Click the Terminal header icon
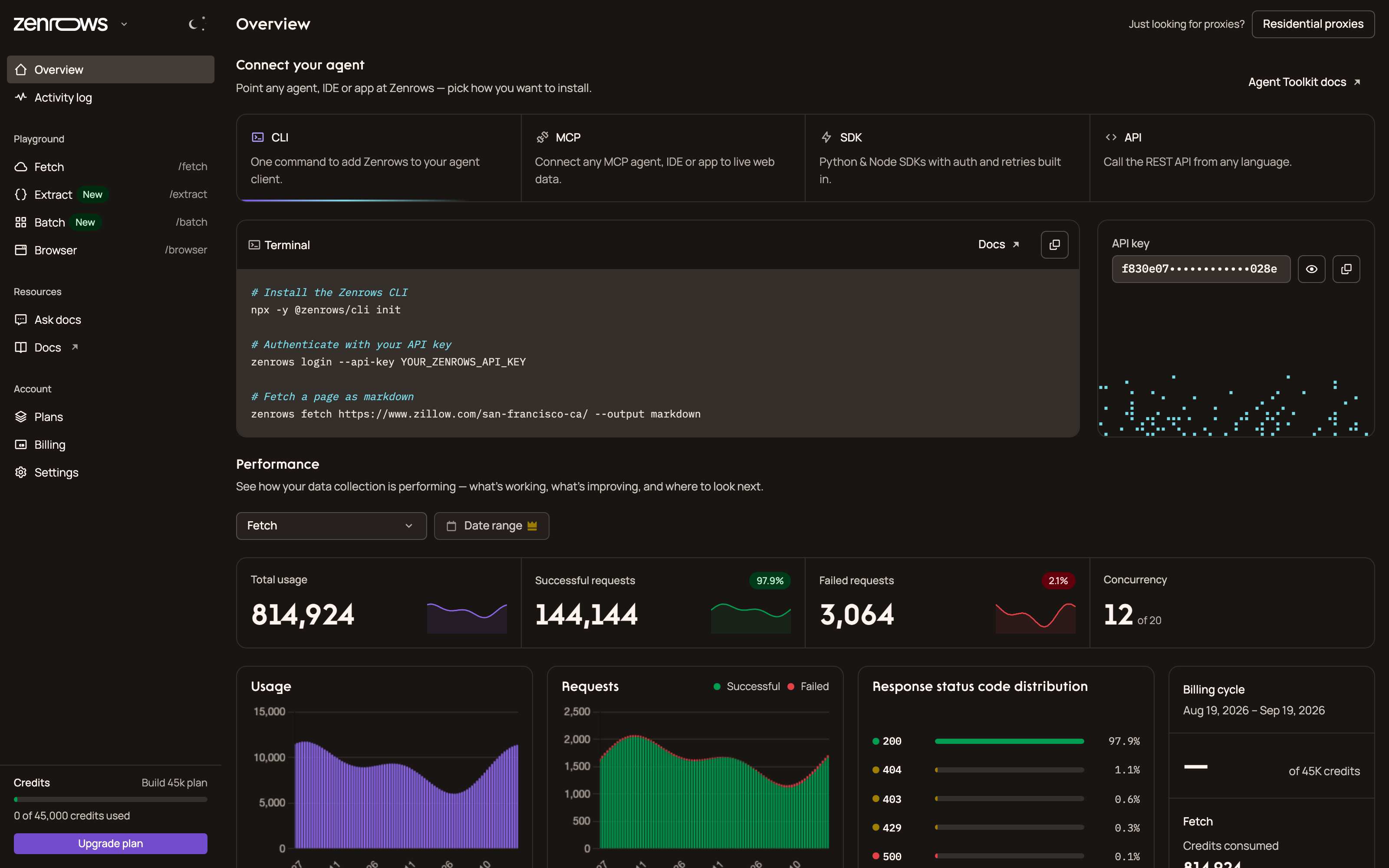The width and height of the screenshot is (1389, 868). click(x=254, y=245)
